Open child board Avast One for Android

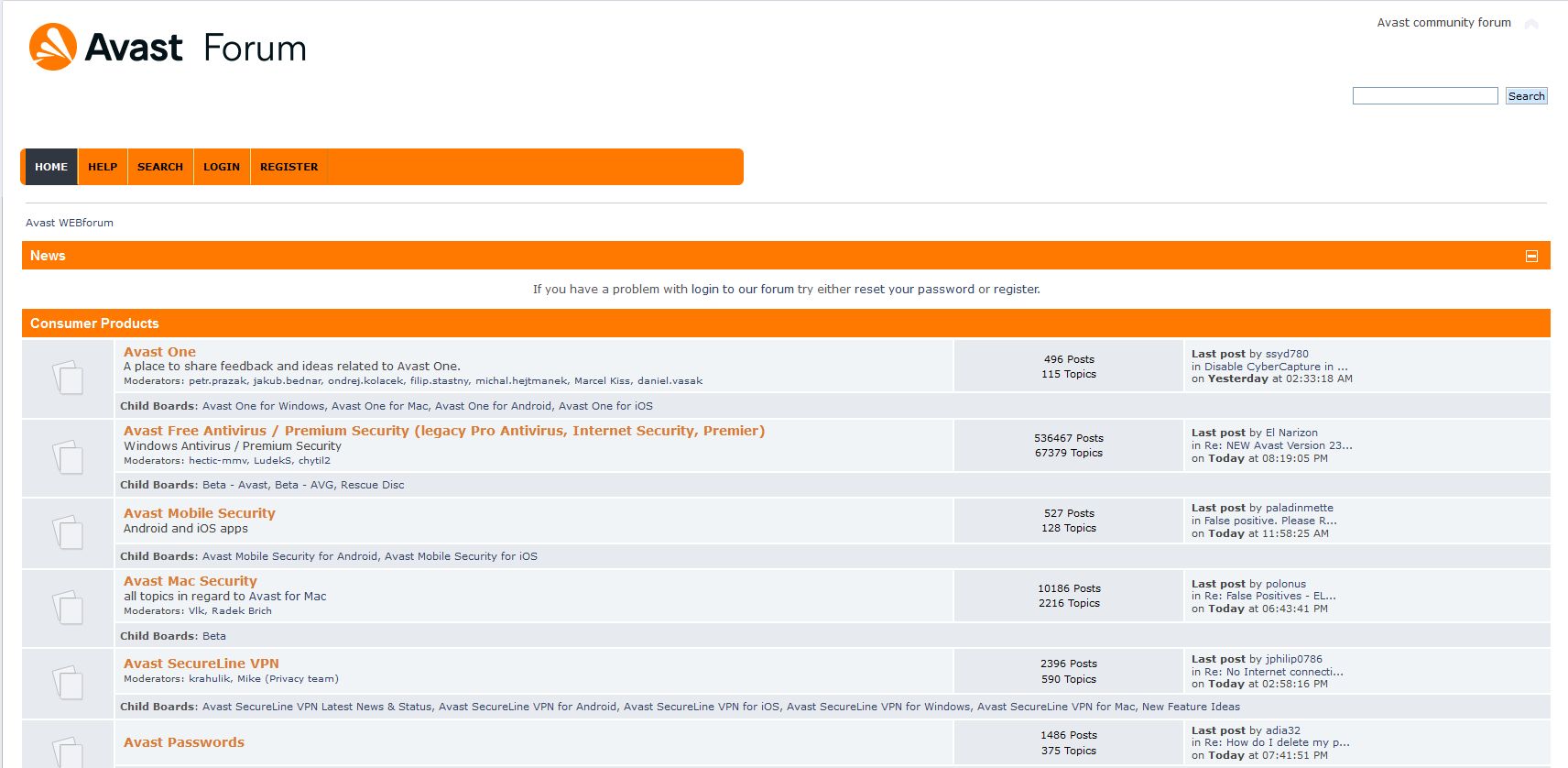(494, 406)
